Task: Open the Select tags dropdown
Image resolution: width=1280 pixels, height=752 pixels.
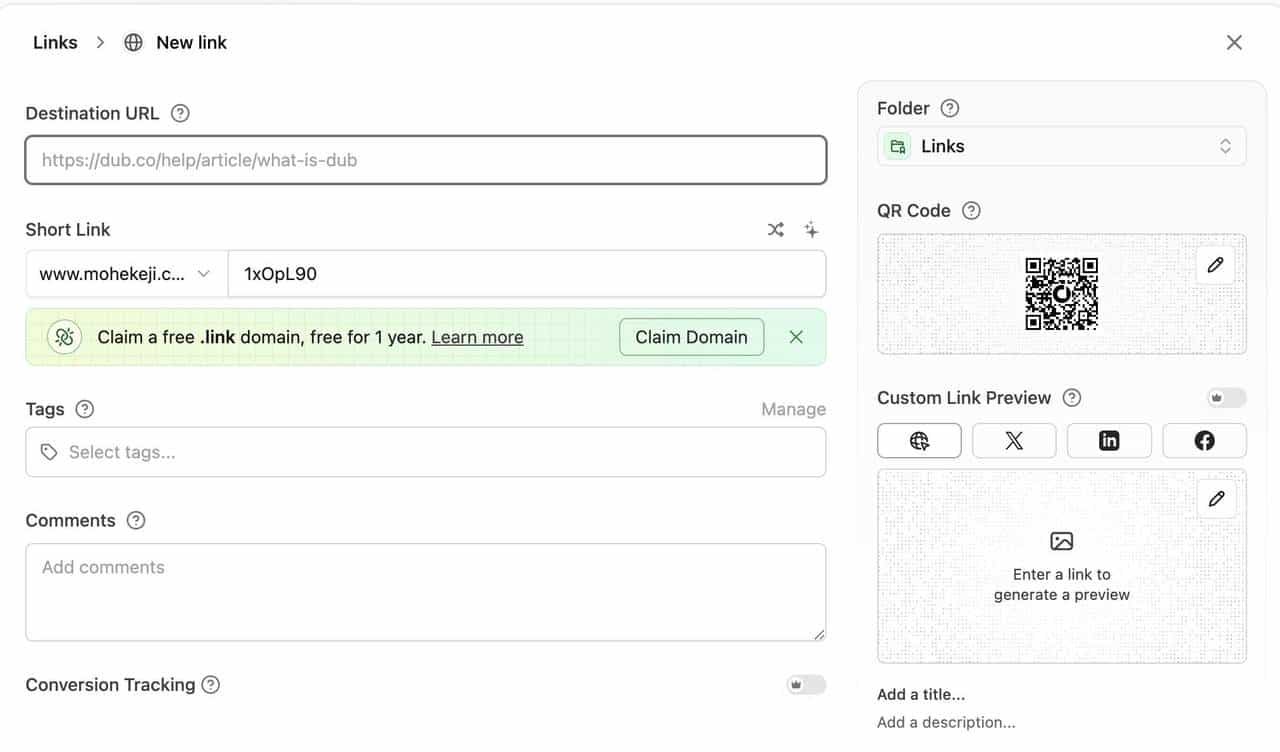Action: 425,452
